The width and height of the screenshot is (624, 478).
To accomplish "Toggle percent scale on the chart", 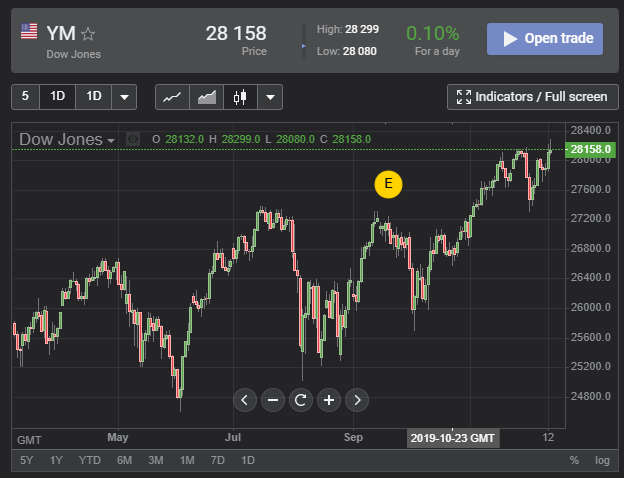I will click(574, 460).
